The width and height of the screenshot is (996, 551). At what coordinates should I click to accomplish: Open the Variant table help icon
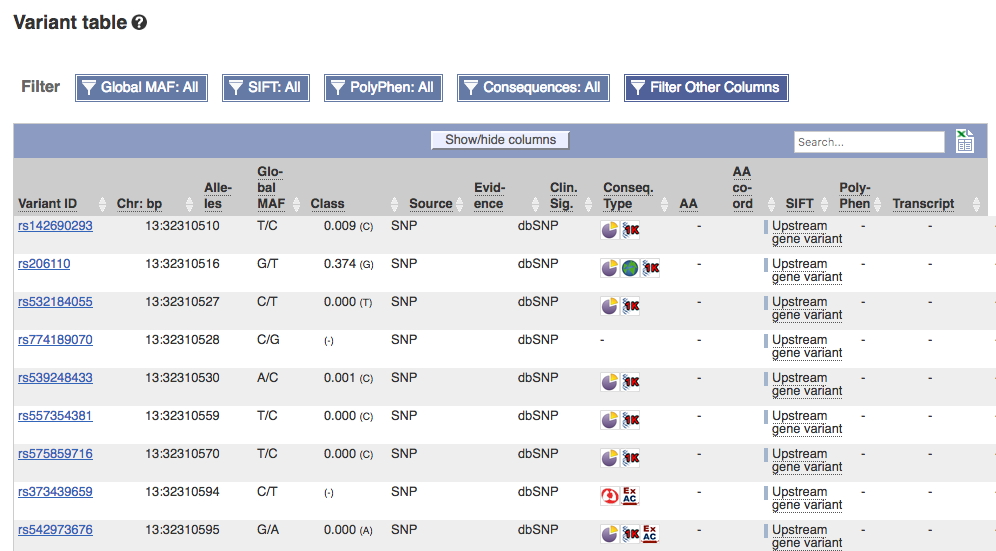click(x=139, y=23)
